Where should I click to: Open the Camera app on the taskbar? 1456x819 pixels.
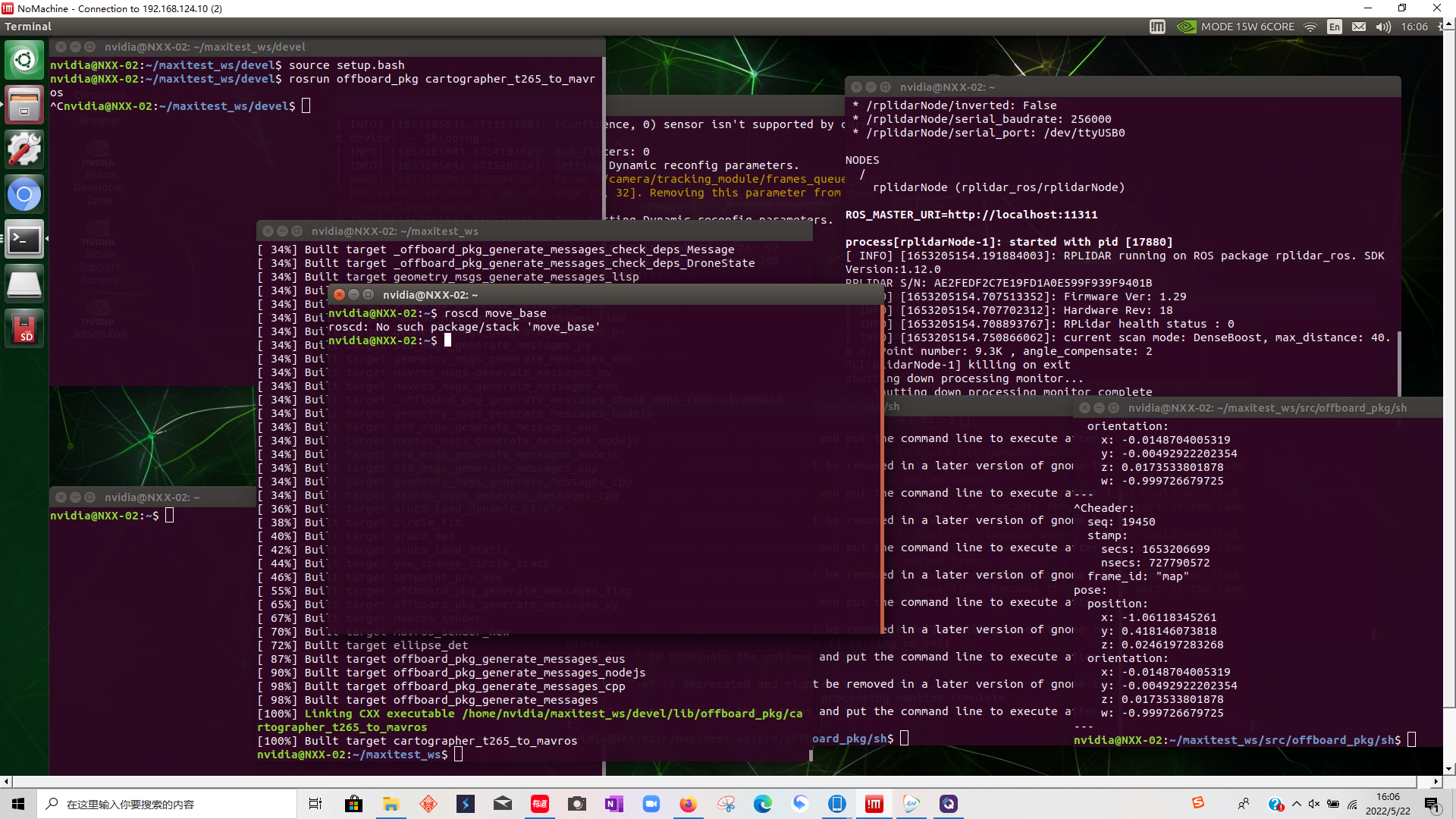point(577,804)
